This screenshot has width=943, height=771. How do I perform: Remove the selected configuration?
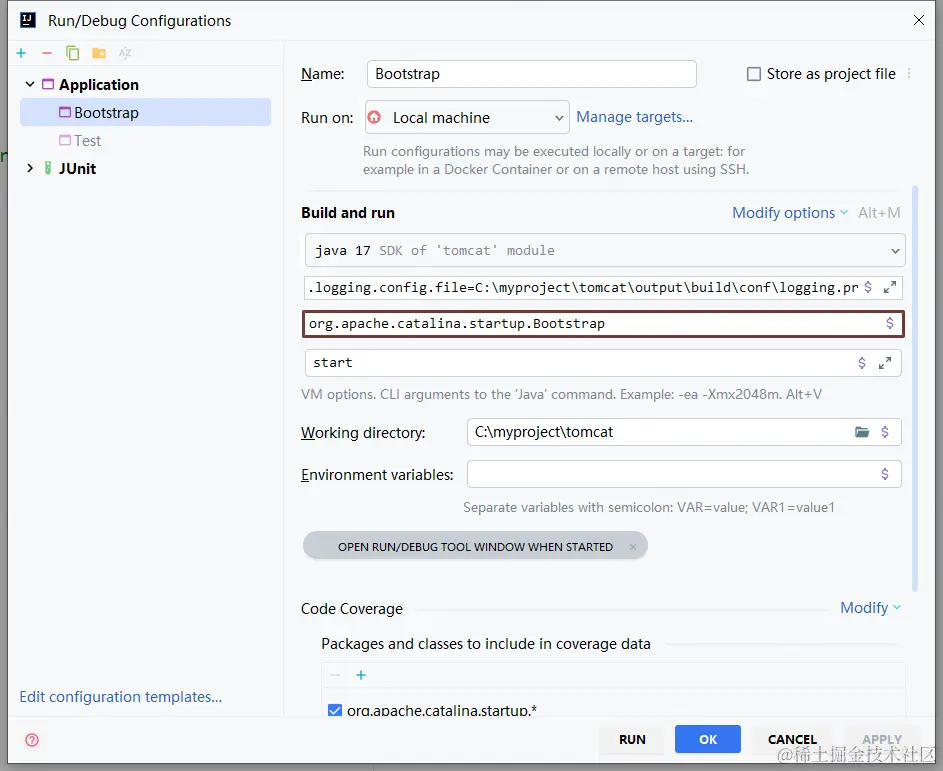pos(46,53)
